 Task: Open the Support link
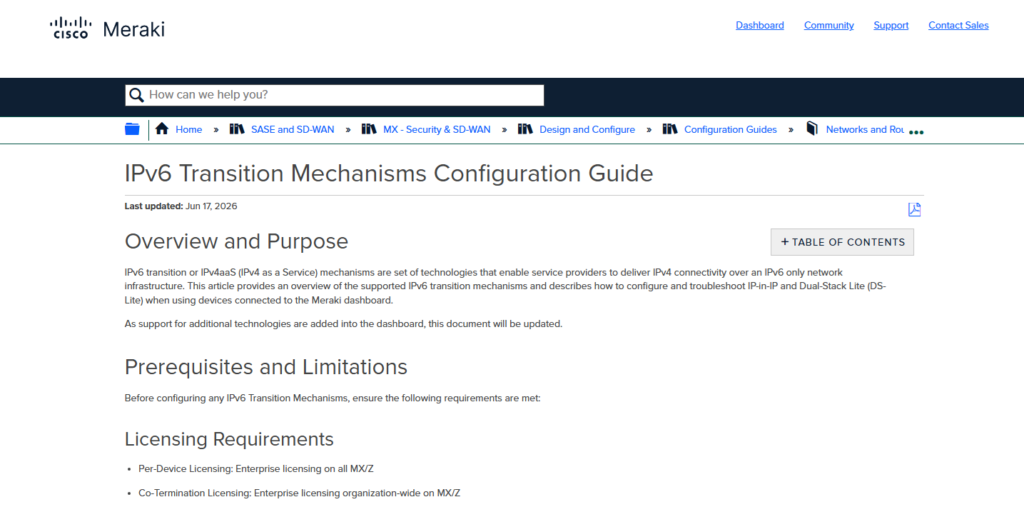[x=891, y=25]
